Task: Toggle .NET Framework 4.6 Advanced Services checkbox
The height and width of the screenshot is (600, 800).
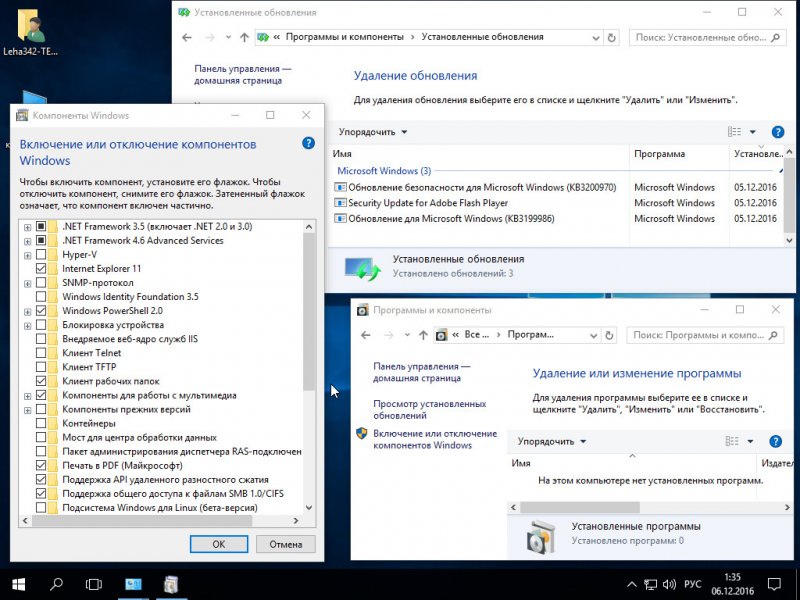Action: click(41, 241)
